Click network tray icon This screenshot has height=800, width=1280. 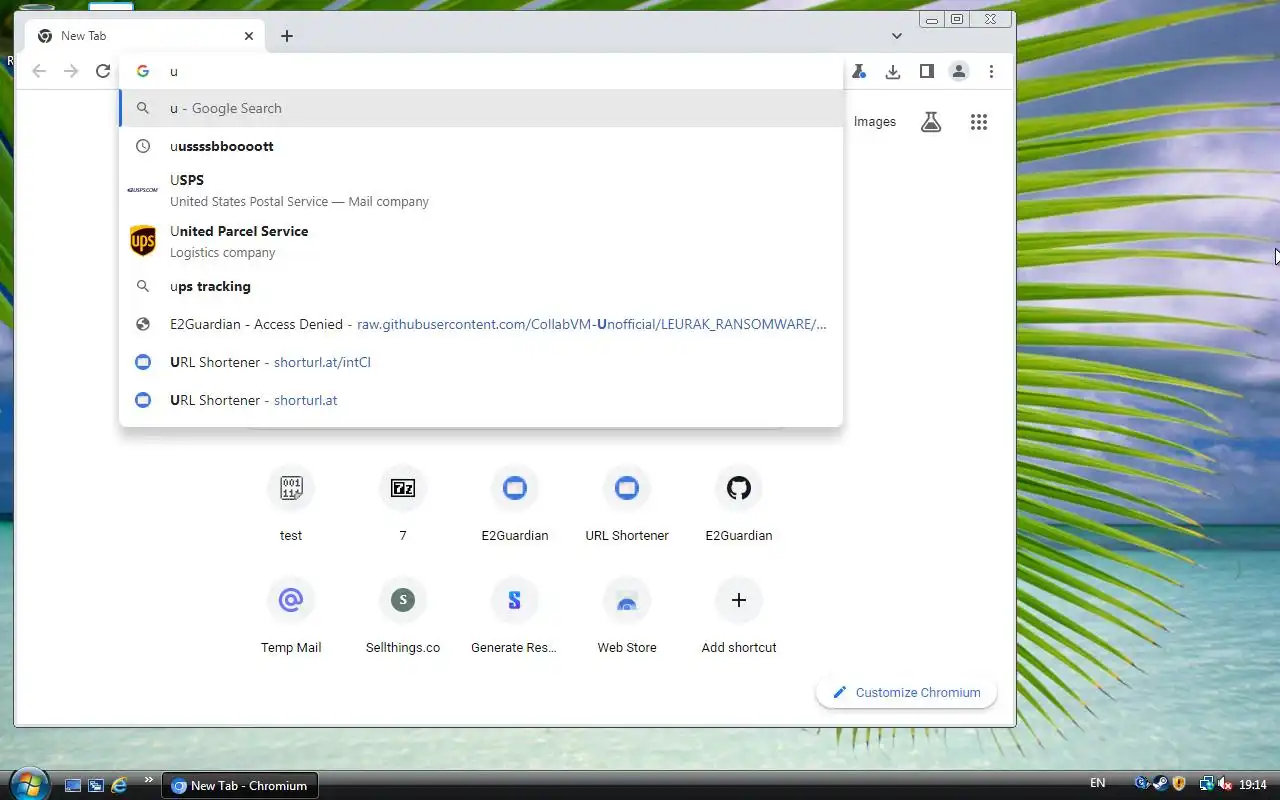coord(1207,784)
